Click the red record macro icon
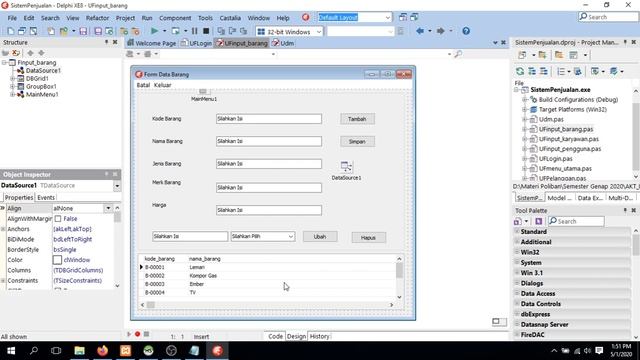 point(138,334)
